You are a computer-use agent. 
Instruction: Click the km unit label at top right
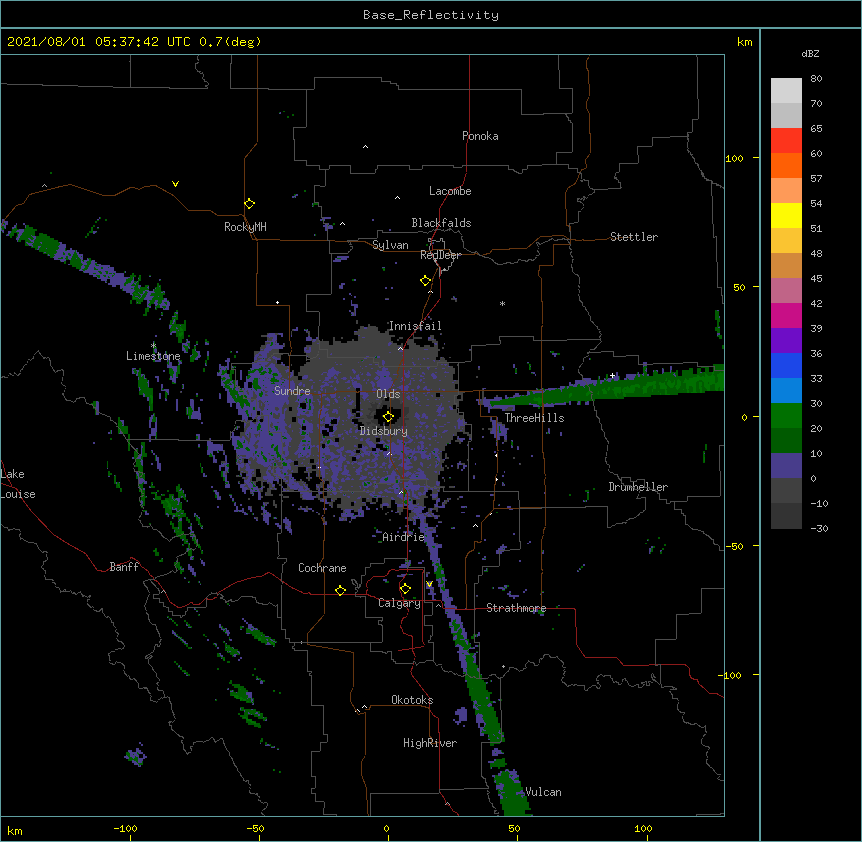744,42
